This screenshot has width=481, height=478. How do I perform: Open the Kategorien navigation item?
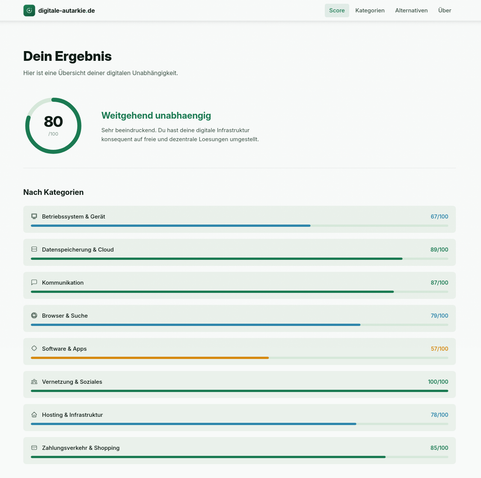(x=370, y=11)
